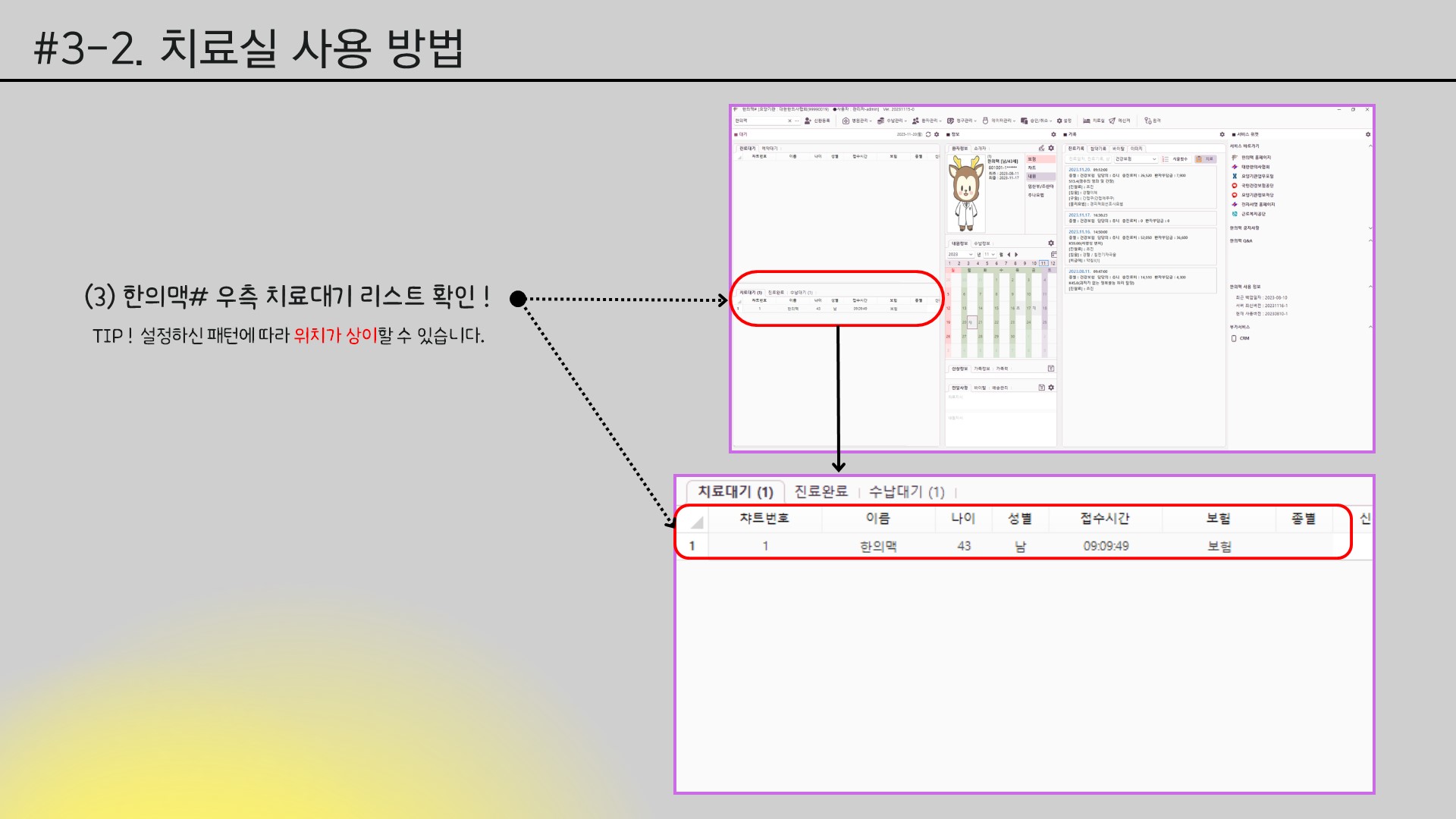Open 서비스 위젯 gear settings
Viewport: 1456px width, 819px height.
pos(1368,134)
